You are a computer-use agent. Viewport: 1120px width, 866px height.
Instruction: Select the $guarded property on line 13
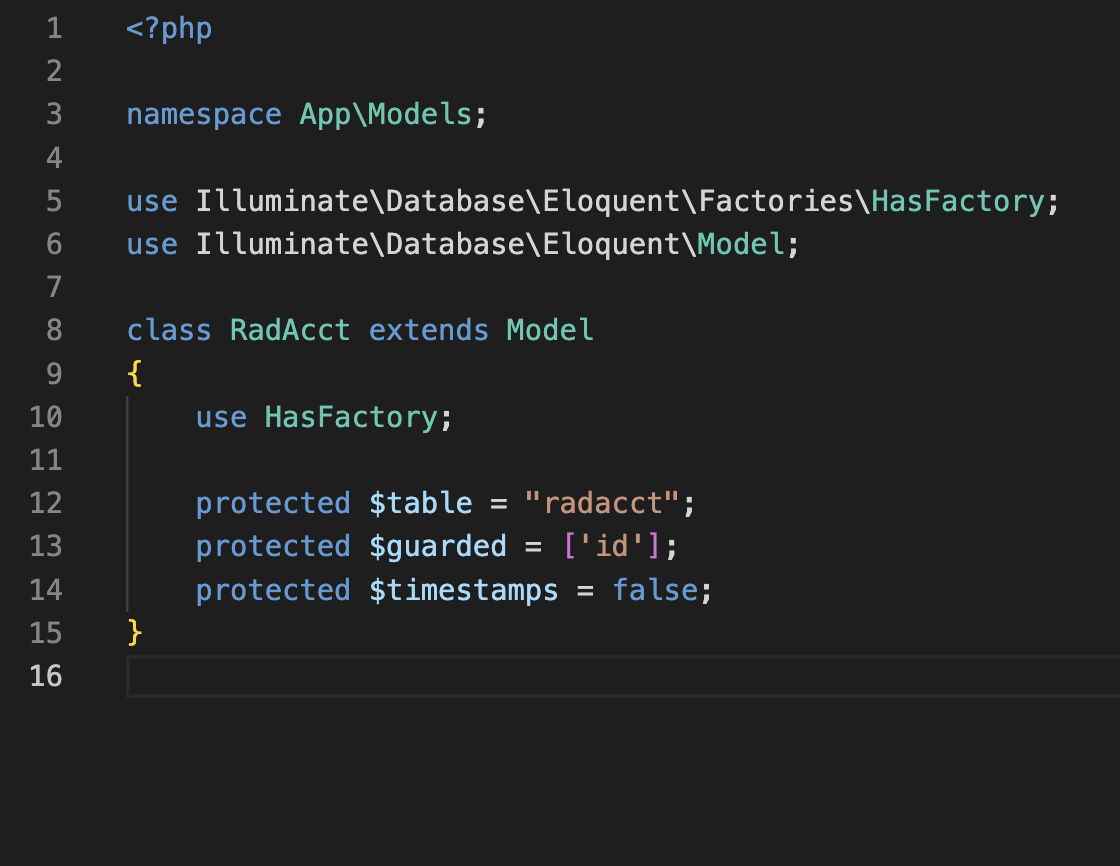(x=437, y=546)
